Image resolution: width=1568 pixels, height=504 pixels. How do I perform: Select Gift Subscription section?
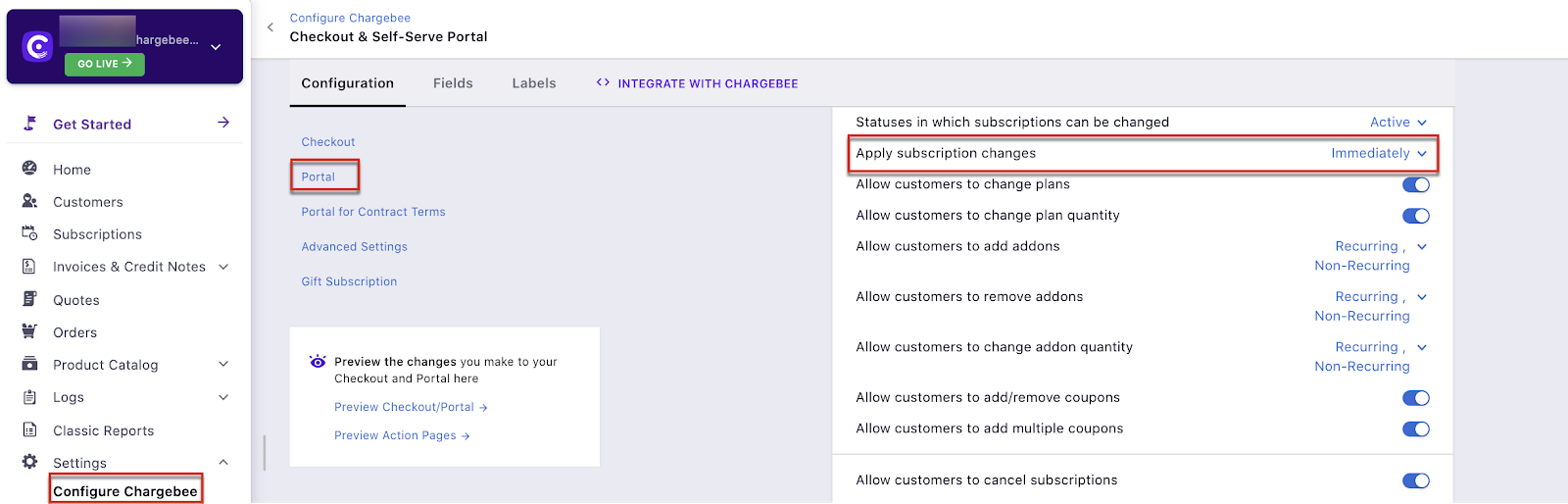(350, 281)
